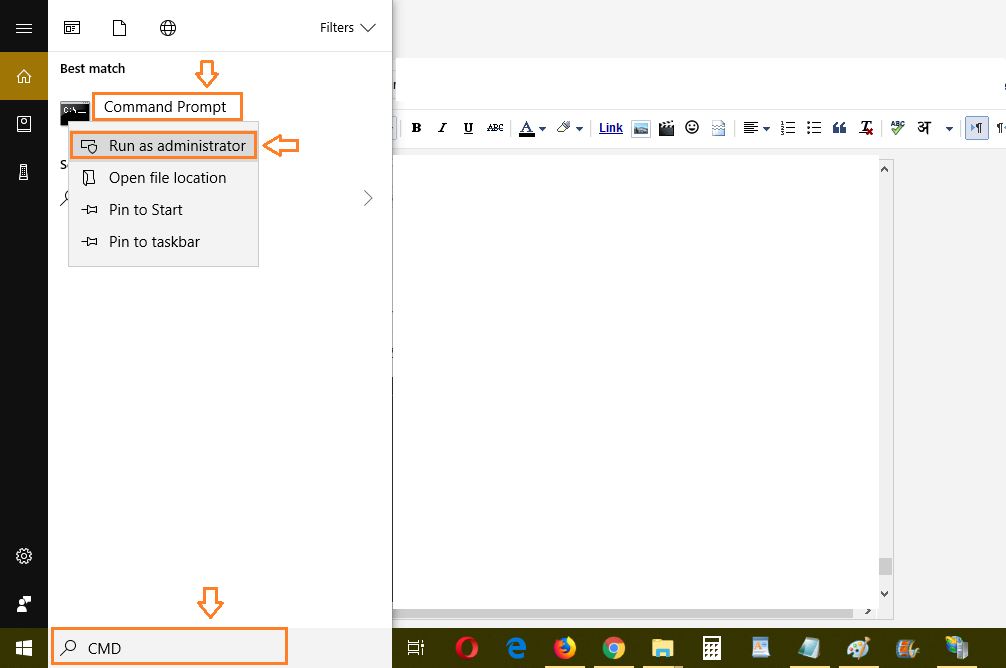Open Command Prompt best match result
Screen dimensions: 1006x668
coord(165,107)
